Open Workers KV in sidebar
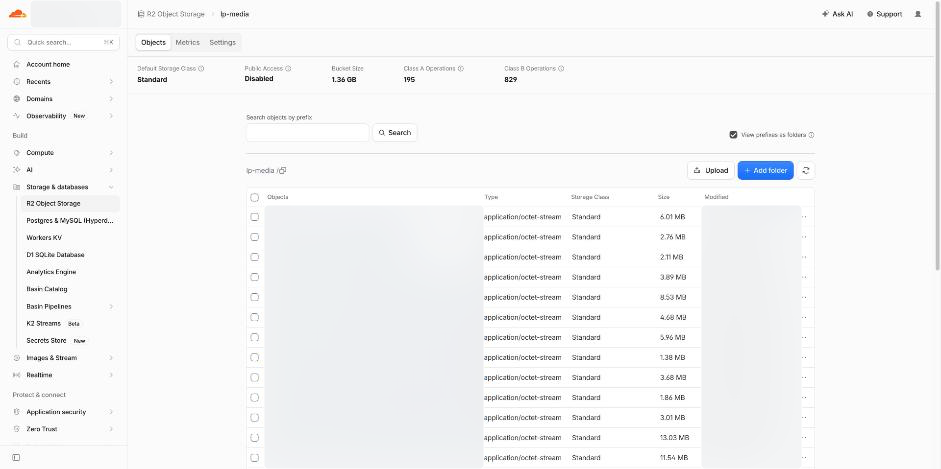 point(44,238)
